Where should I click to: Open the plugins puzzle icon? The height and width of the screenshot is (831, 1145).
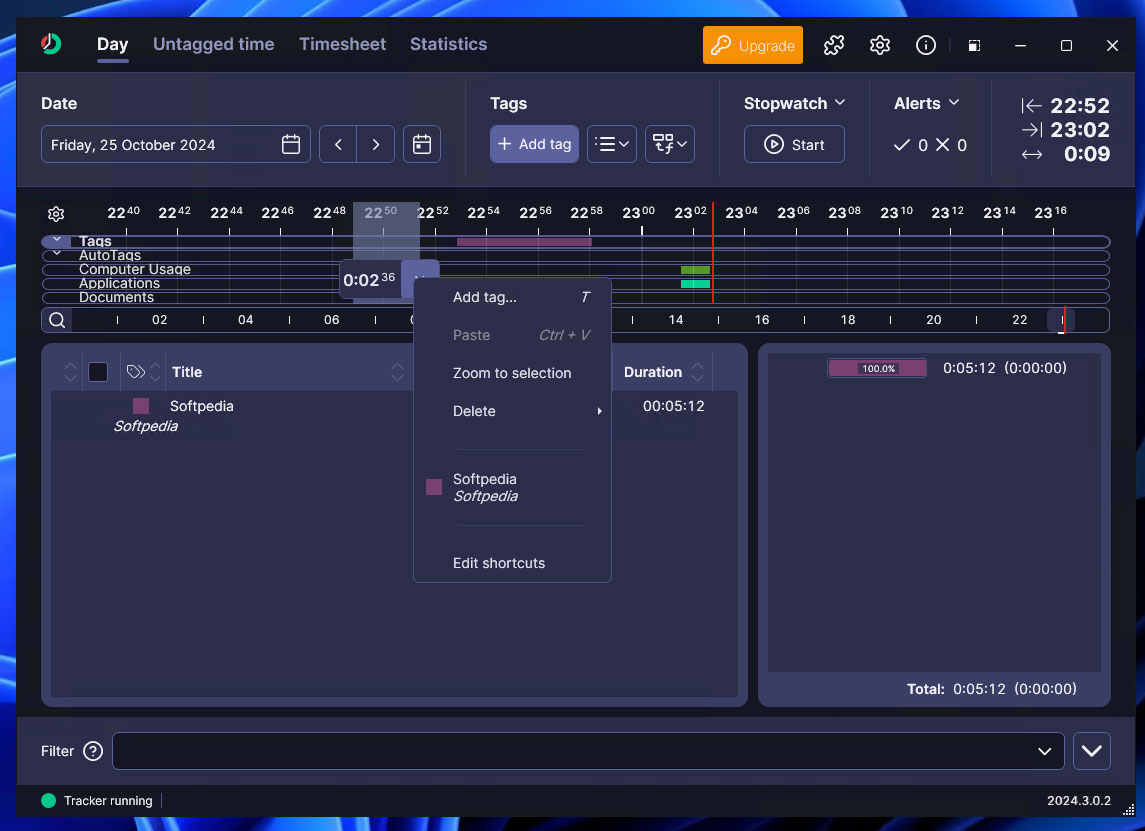tap(833, 45)
